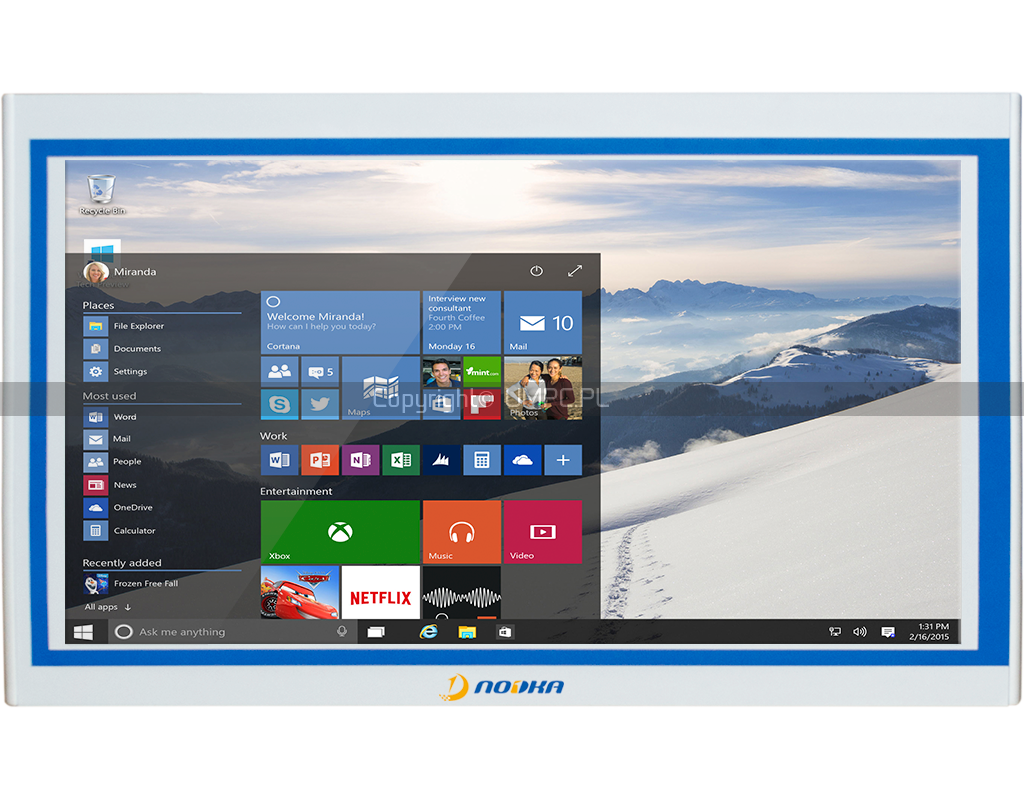Screen dimensions: 1024x800
Task: Add a tile with the plus button
Action: [563, 460]
